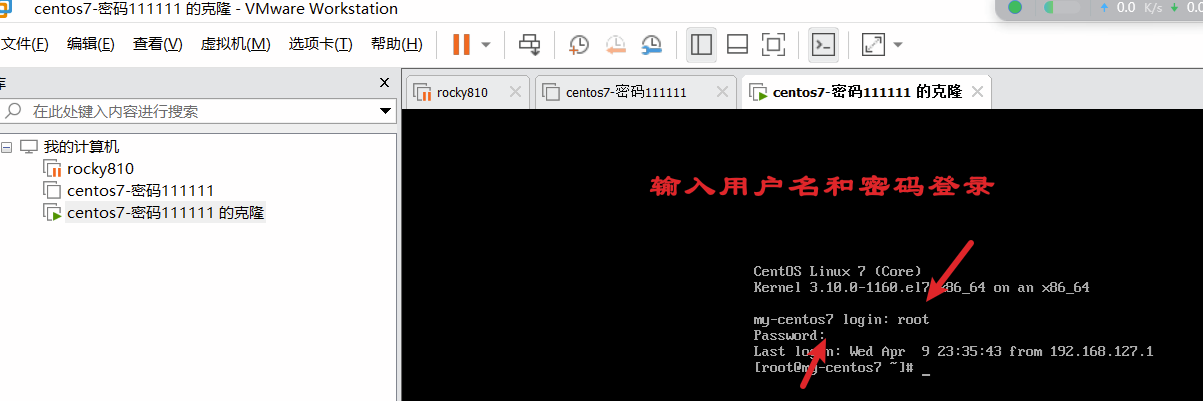Click the revert to snapshot icon
Viewport: 1203px width, 401px height.
(x=616, y=44)
